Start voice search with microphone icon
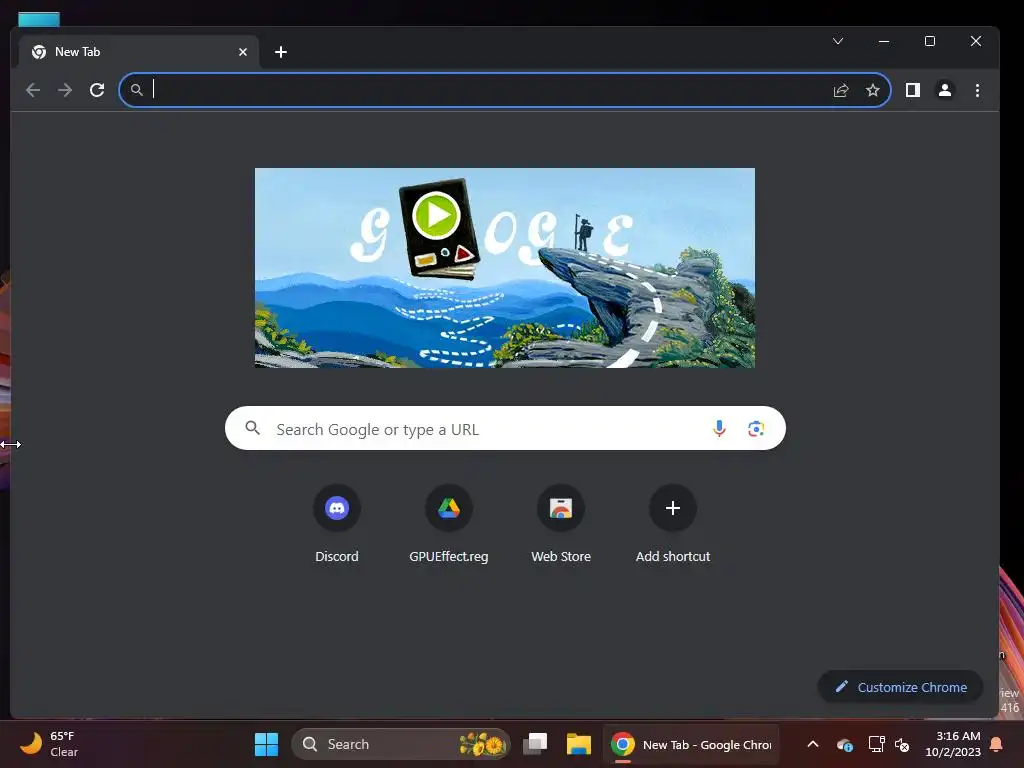The image size is (1024, 768). click(719, 428)
